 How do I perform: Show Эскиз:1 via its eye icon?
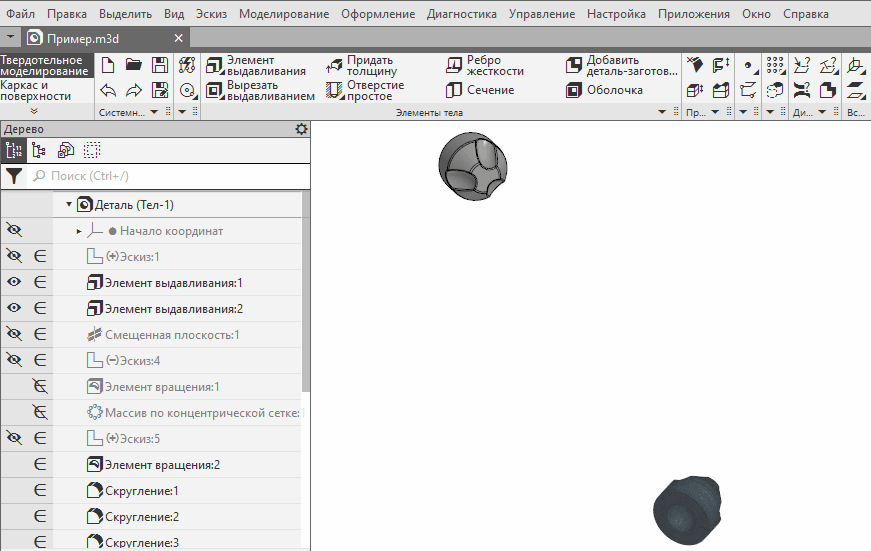tap(14, 257)
